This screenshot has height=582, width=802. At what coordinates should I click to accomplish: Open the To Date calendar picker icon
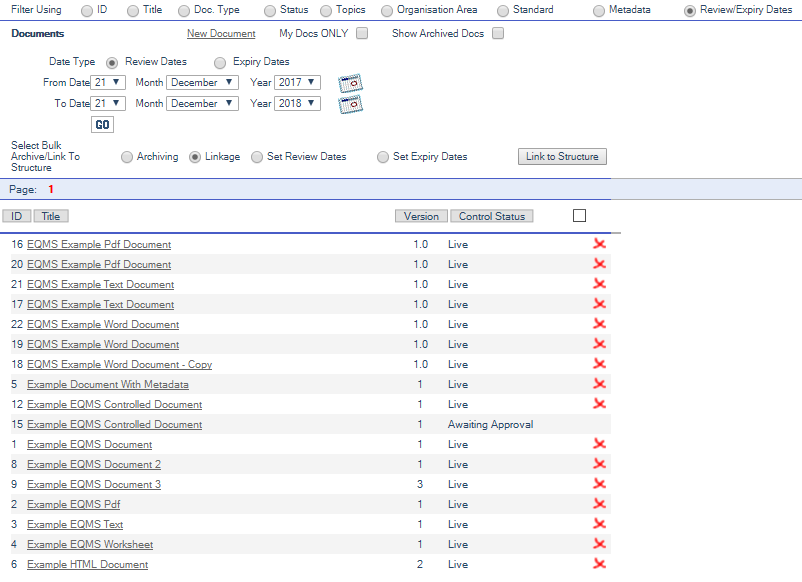click(x=350, y=104)
